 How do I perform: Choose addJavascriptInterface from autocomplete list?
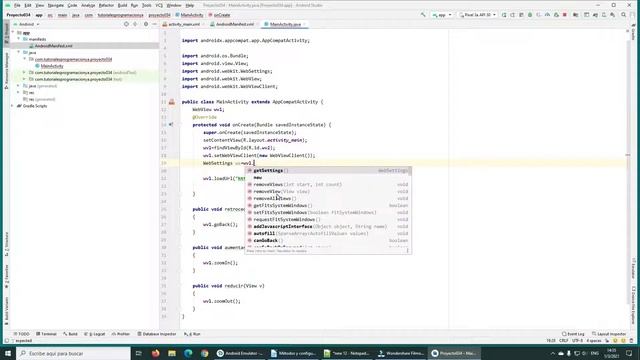tap(328, 226)
